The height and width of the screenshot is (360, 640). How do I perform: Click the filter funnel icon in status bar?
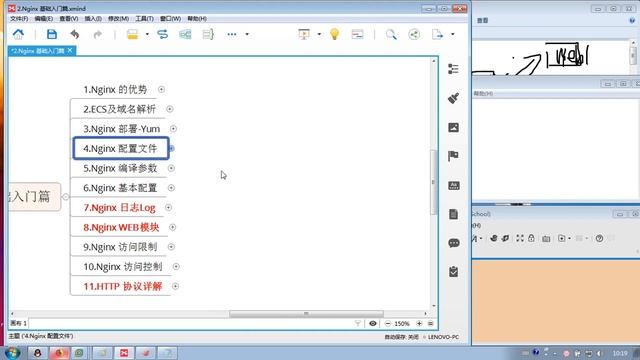click(358, 323)
